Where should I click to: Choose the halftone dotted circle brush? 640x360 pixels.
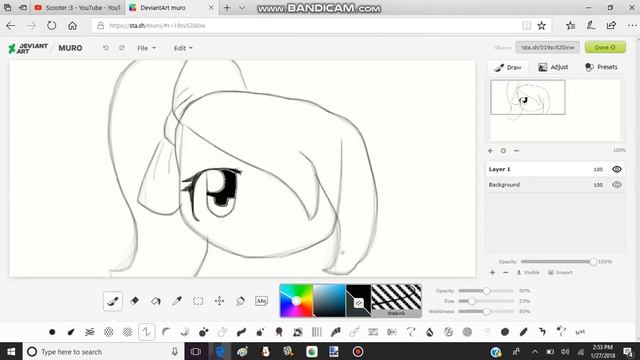coord(109,332)
